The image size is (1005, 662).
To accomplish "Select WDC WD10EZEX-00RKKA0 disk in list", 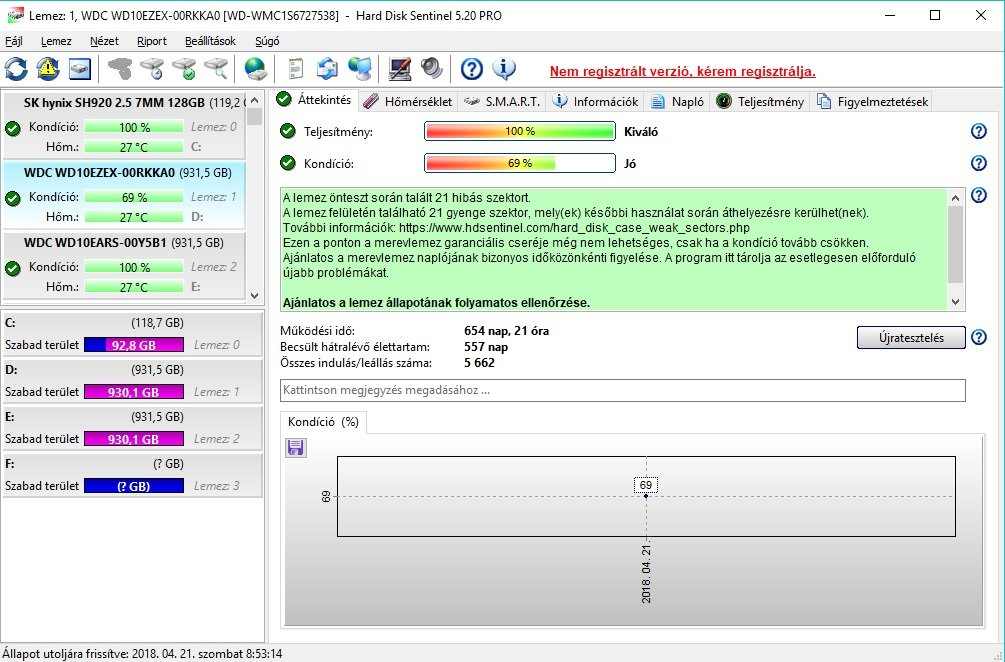I will coord(123,195).
